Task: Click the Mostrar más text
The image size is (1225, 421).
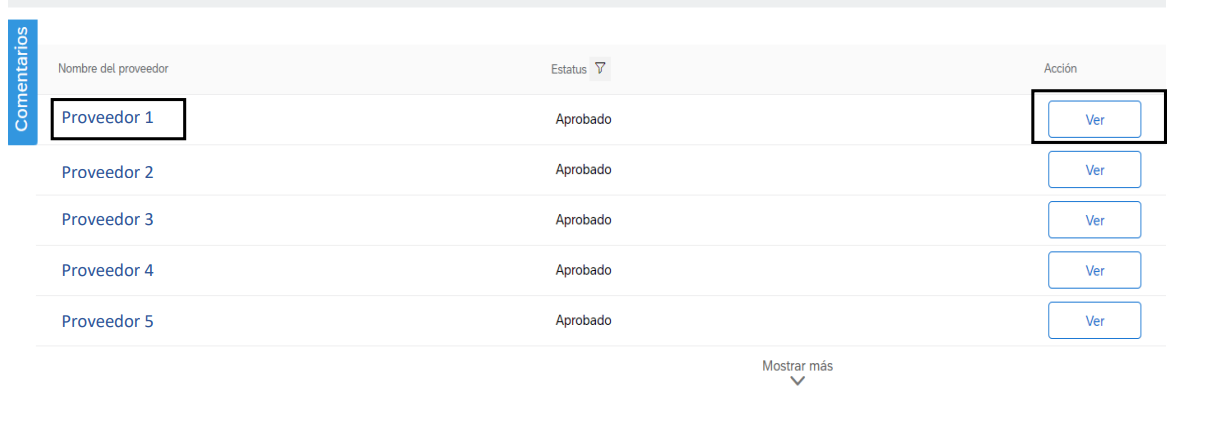Action: pyautogui.click(x=797, y=366)
